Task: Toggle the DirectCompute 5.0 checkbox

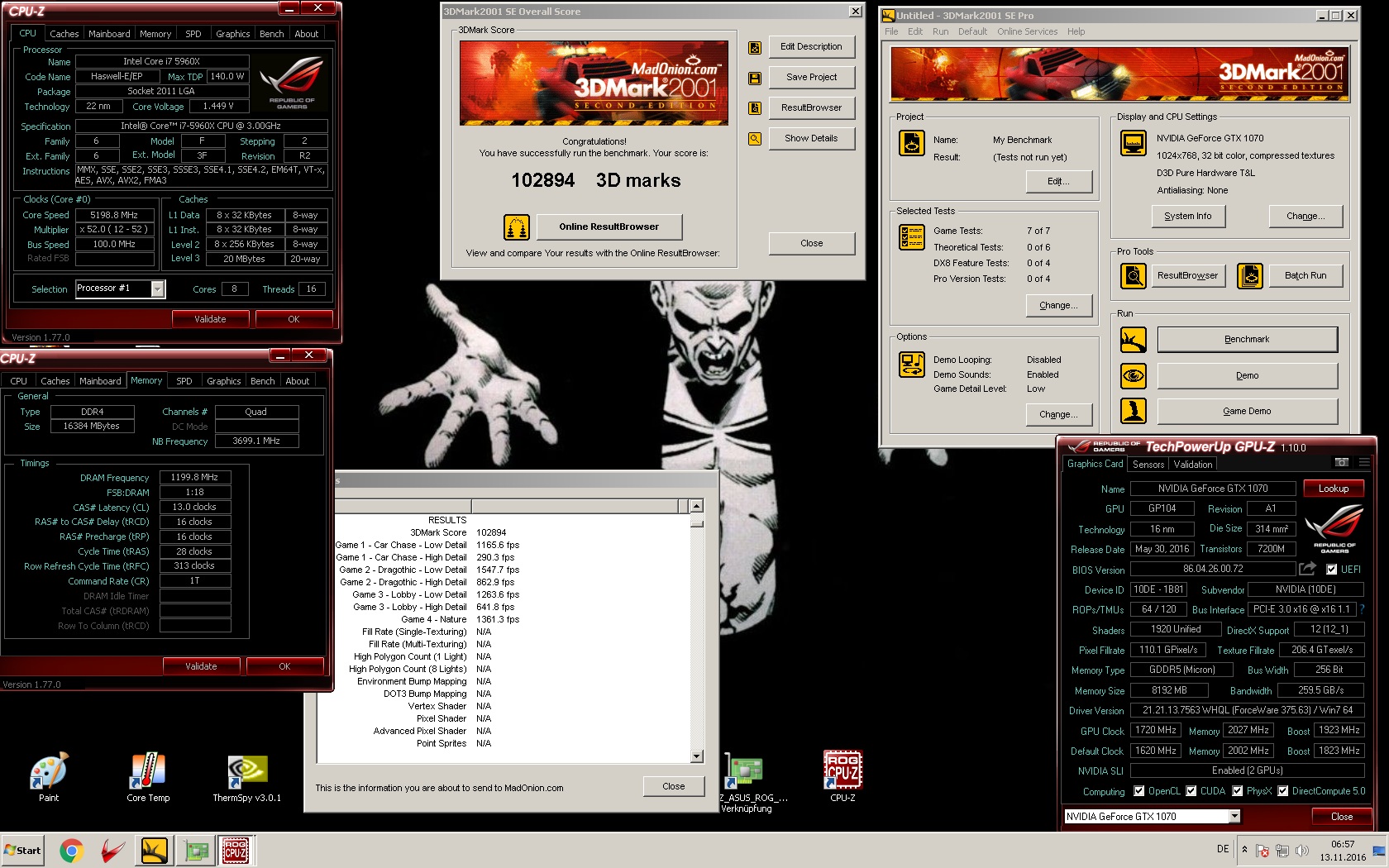Action: (x=1282, y=791)
